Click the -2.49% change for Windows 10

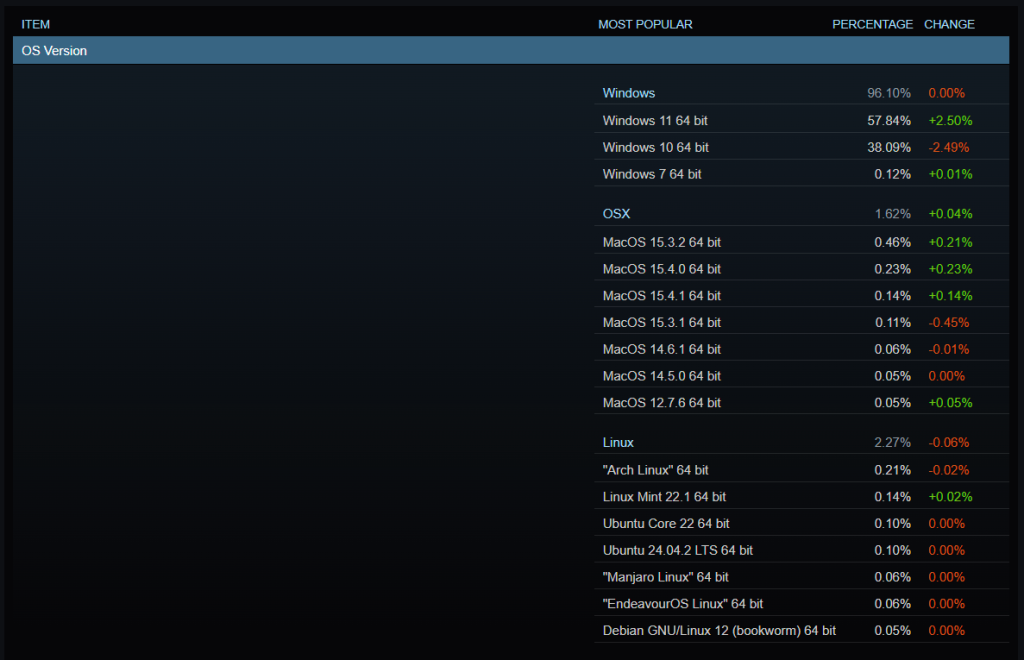948,147
